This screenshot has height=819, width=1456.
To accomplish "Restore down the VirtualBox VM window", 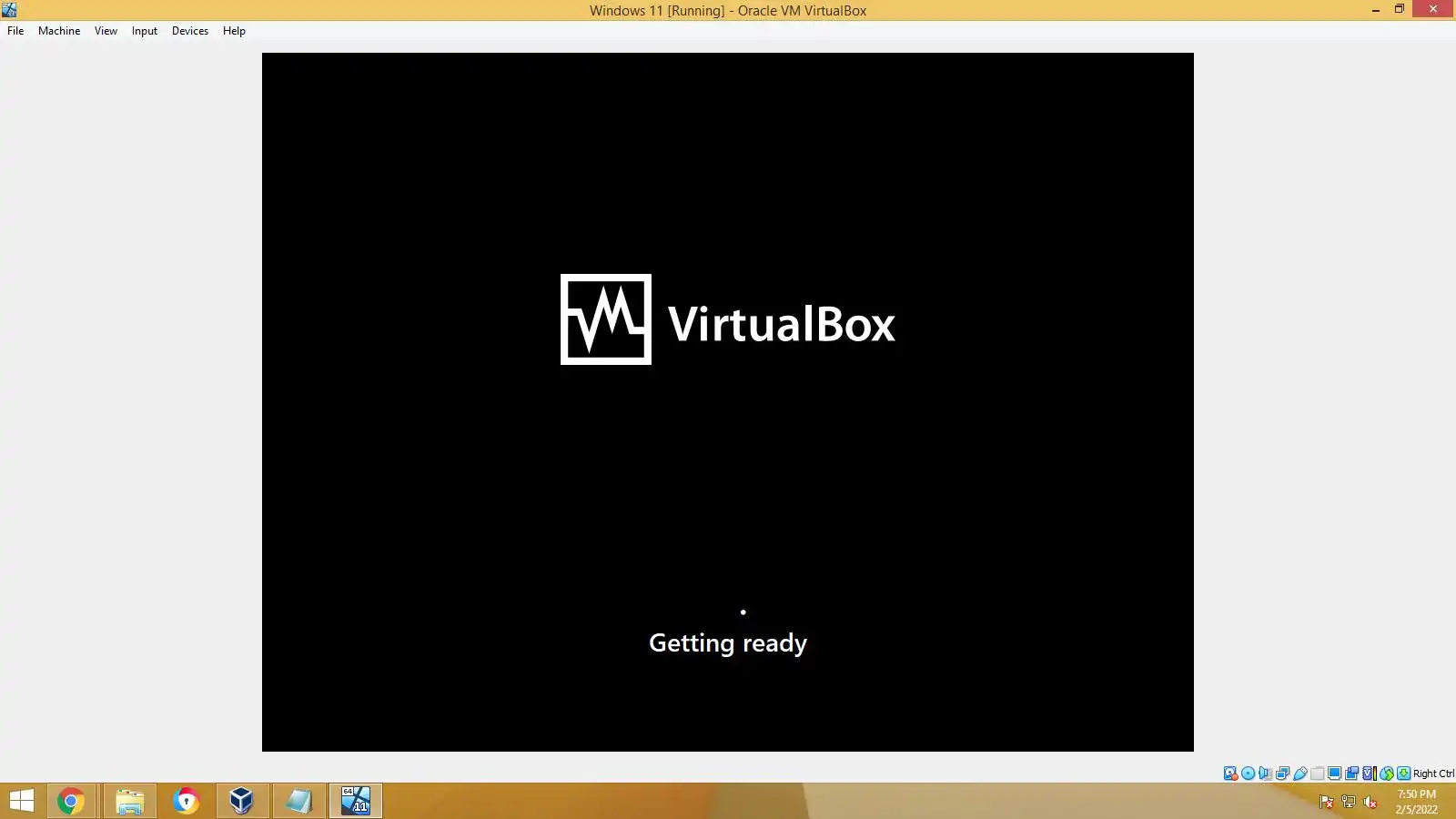I will point(1400,9).
